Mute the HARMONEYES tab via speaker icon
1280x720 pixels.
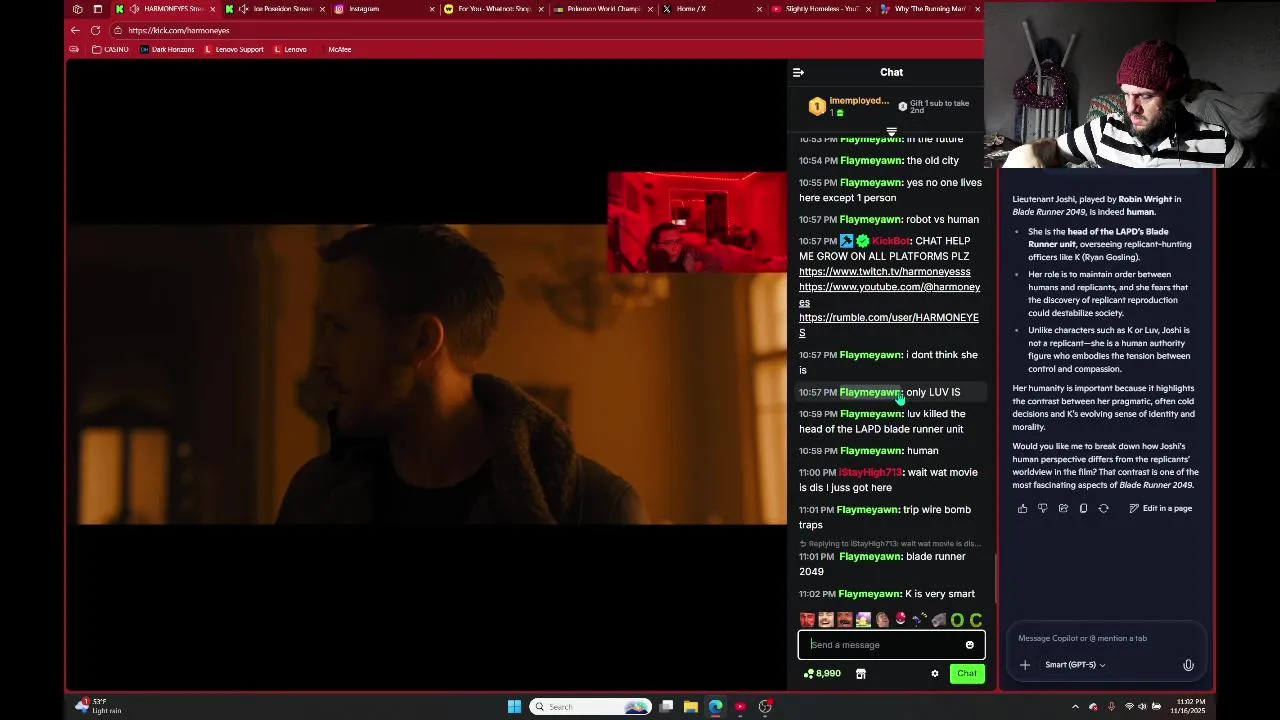click(x=134, y=9)
